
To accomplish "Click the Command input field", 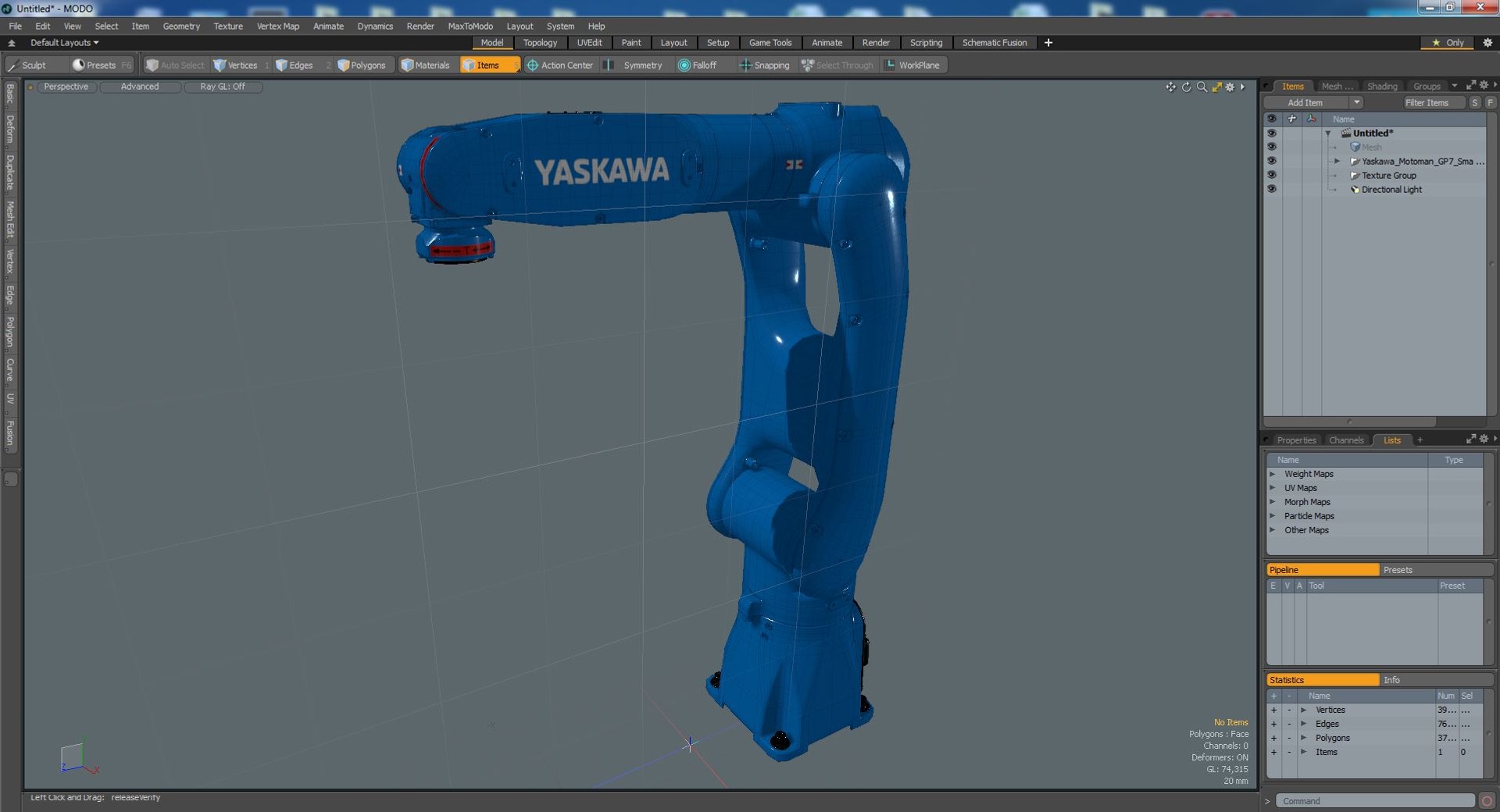I will coord(1375,801).
